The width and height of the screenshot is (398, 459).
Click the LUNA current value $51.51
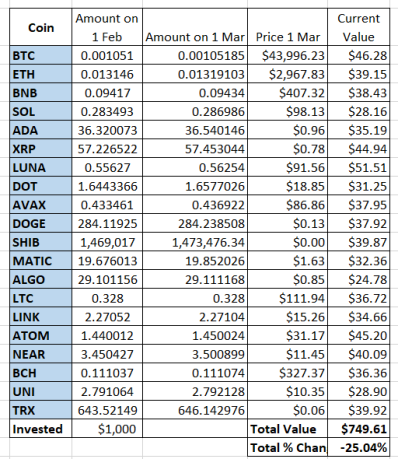(359, 167)
